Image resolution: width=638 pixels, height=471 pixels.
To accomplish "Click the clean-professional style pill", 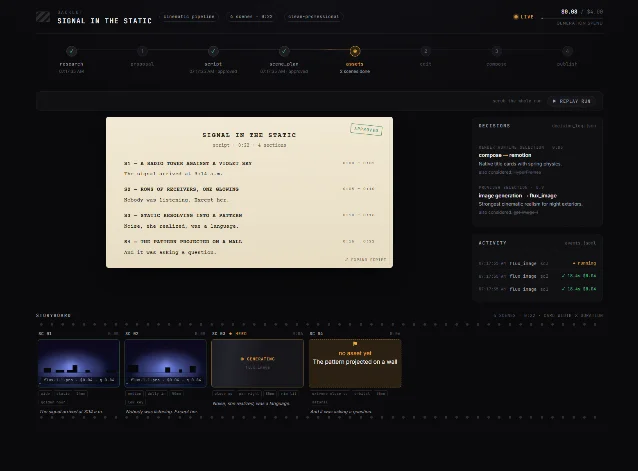I will point(313,17).
